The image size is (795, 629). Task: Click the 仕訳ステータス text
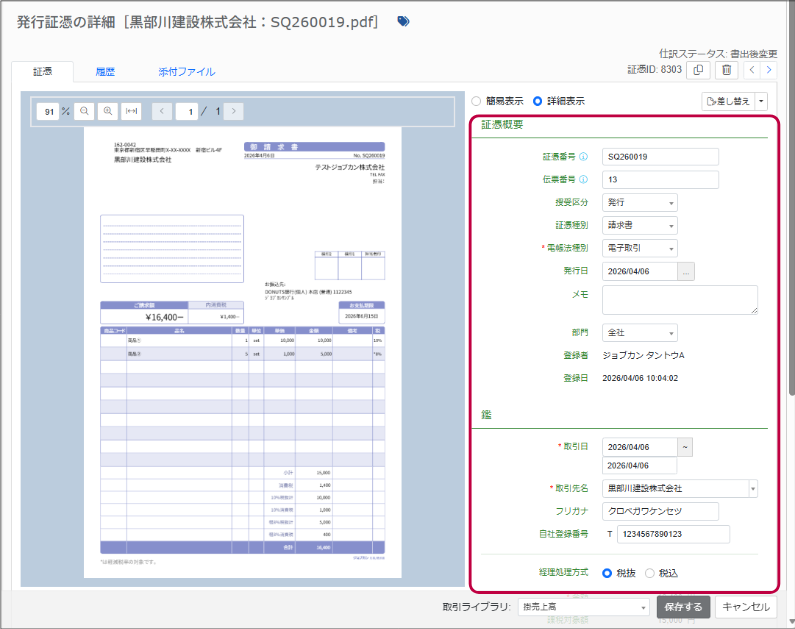(718, 54)
